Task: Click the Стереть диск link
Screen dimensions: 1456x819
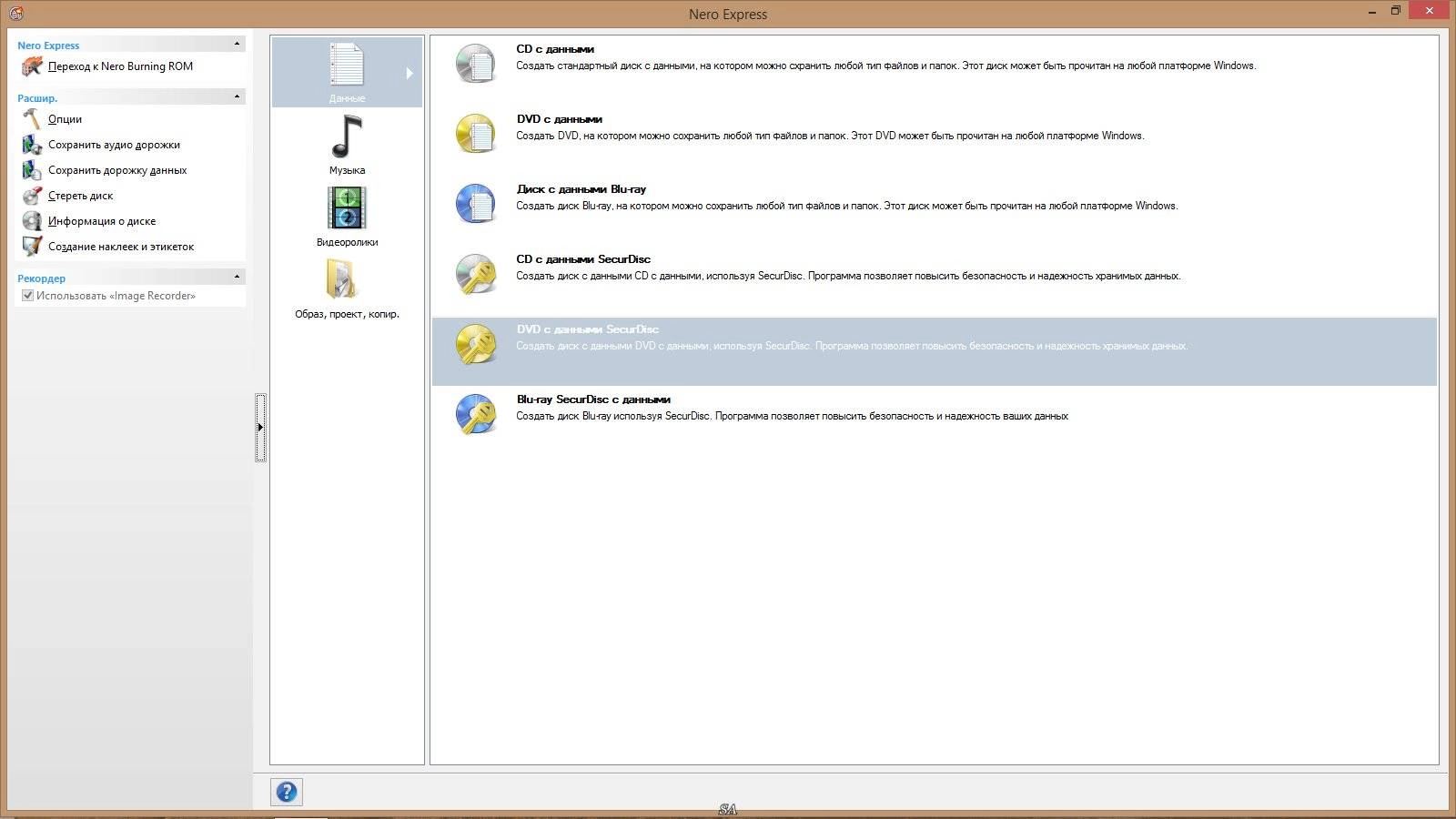Action: pos(80,196)
